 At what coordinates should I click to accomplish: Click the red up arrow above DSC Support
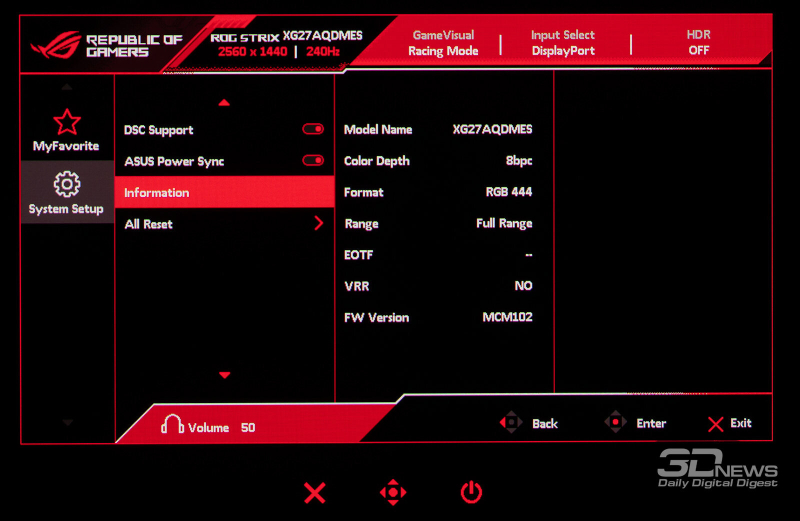224,103
